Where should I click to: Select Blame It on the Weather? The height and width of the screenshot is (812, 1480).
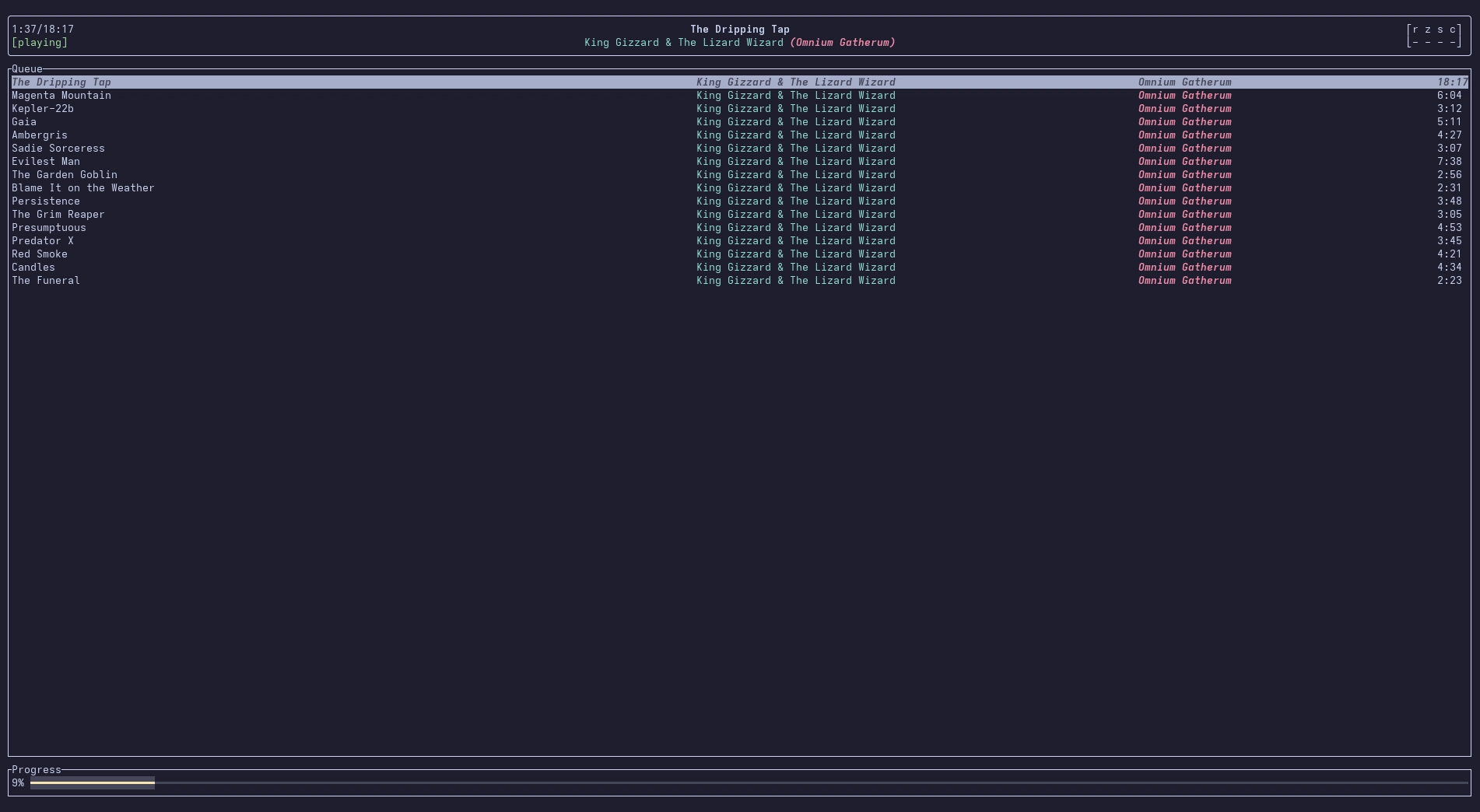739,187
